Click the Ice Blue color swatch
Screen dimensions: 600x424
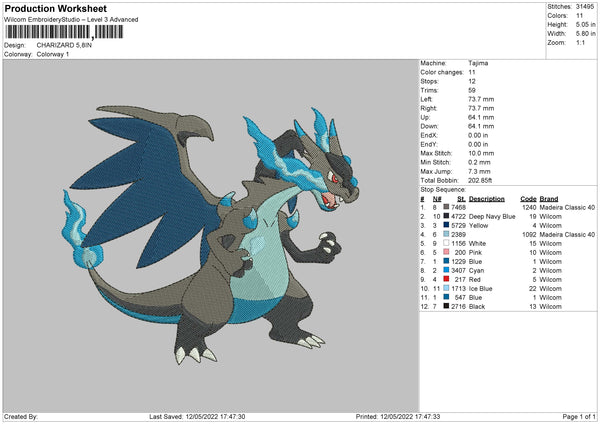coord(446,288)
